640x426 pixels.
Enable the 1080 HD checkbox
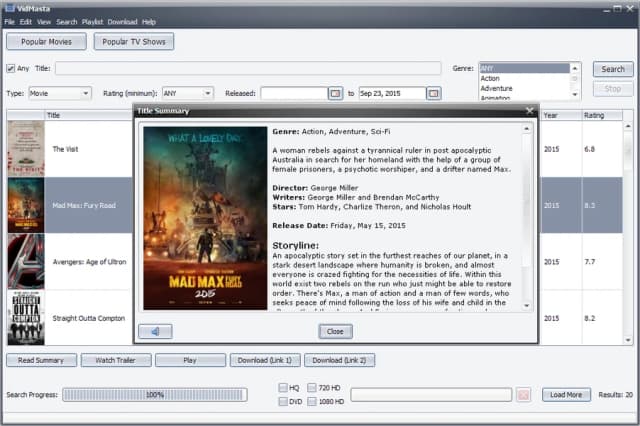coord(312,402)
